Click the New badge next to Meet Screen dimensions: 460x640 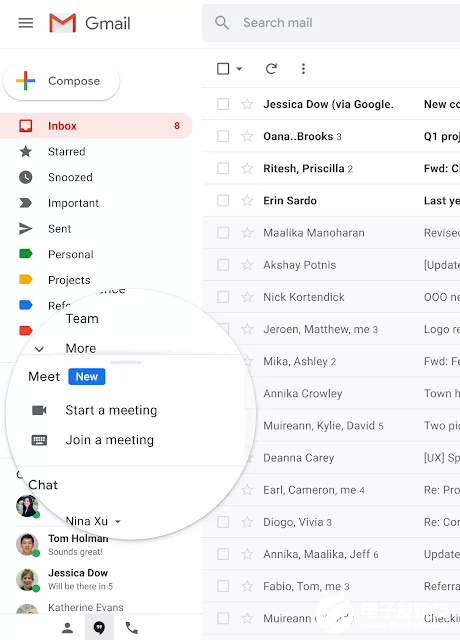pyautogui.click(x=87, y=376)
